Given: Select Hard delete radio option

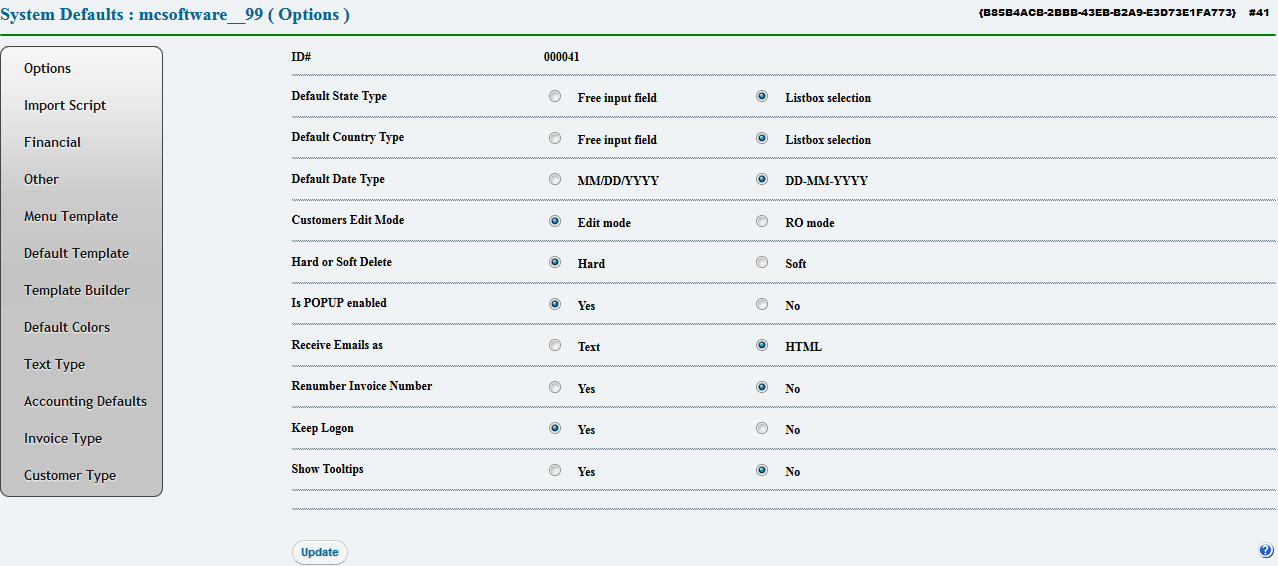Looking at the screenshot, I should 555,263.
